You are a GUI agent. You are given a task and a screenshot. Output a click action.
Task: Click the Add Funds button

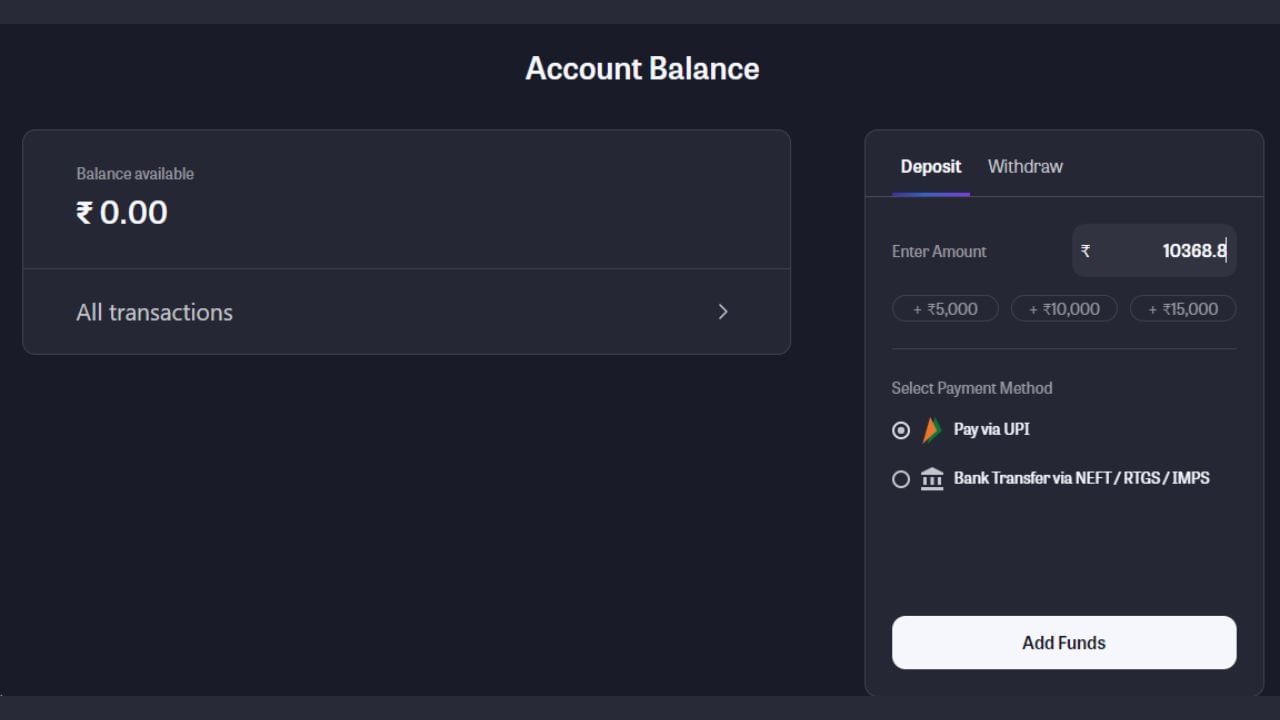(x=1064, y=643)
